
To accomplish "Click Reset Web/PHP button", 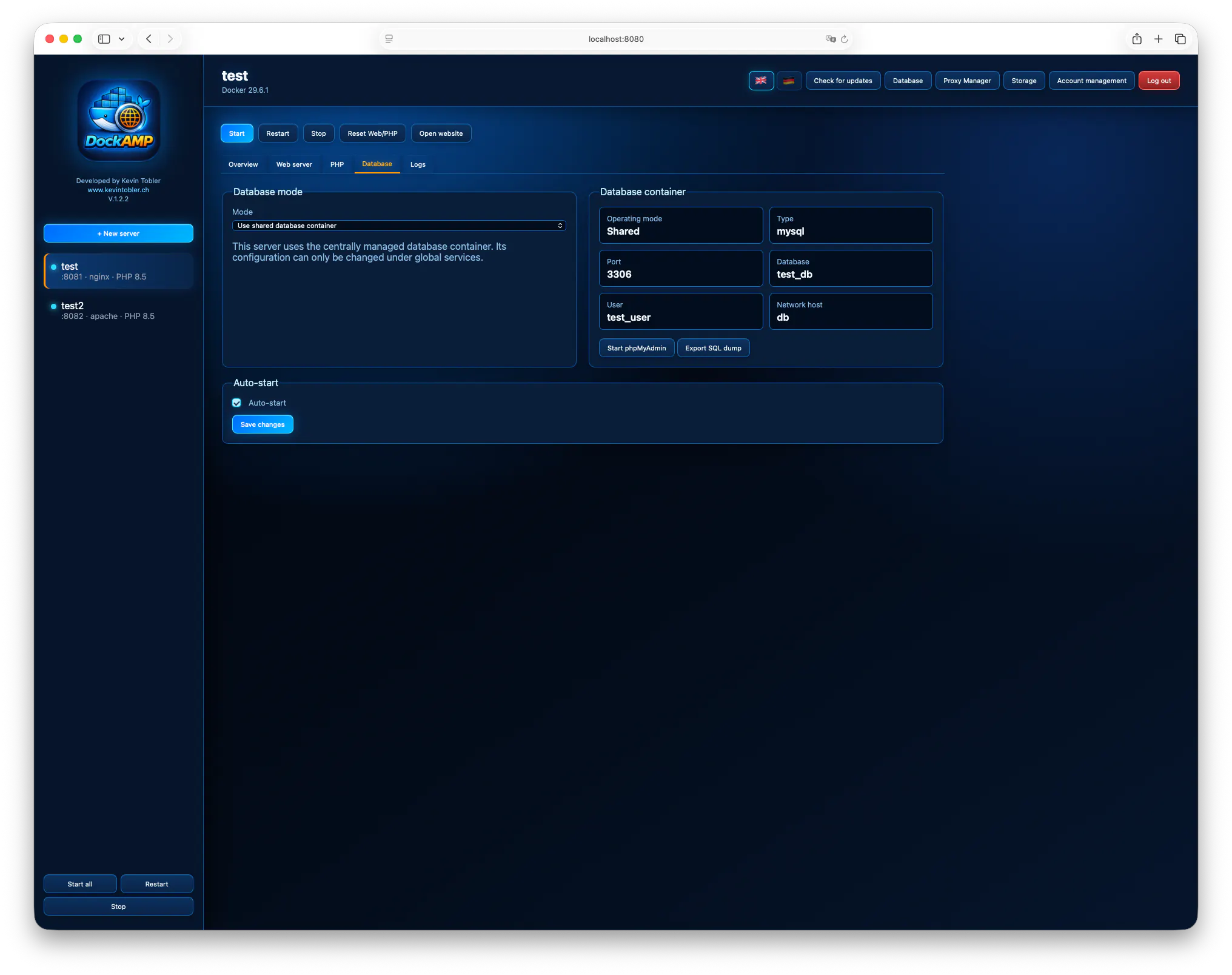I will pyautogui.click(x=373, y=133).
